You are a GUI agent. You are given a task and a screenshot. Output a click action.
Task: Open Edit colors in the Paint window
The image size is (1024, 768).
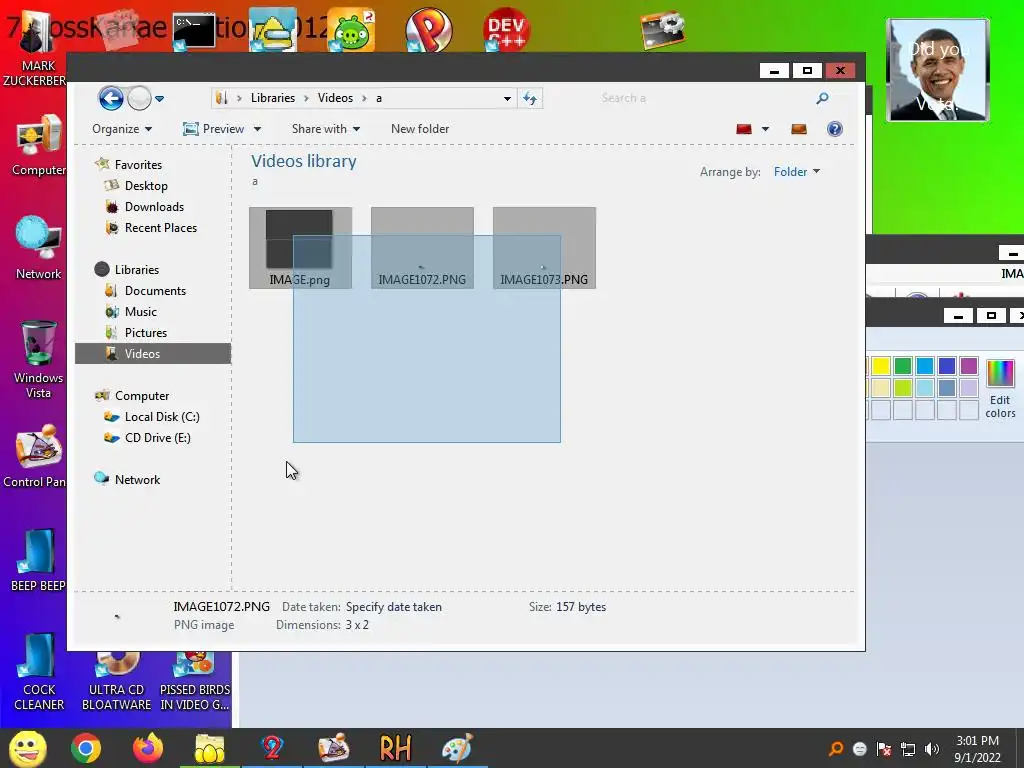(1000, 389)
